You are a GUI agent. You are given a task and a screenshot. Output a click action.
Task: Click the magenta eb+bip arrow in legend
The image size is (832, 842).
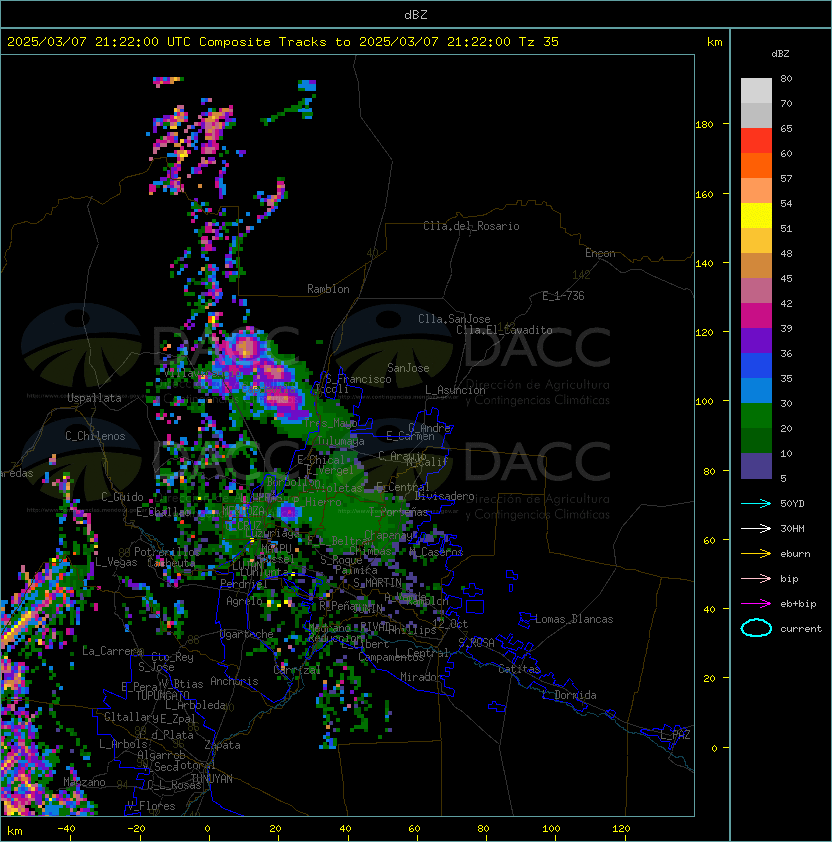756,604
